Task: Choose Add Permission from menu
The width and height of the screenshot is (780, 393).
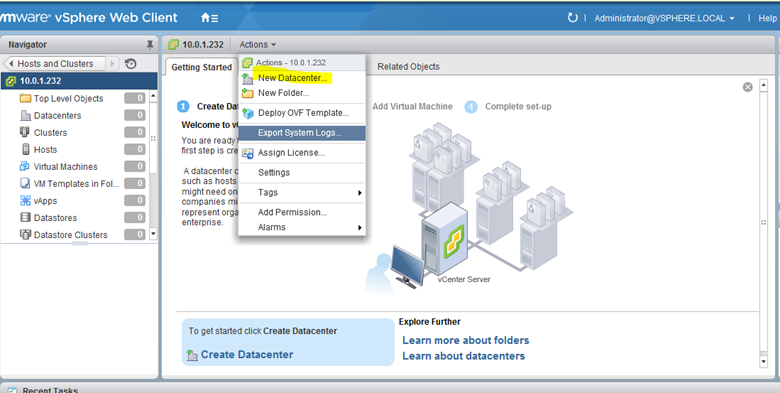Action: pyautogui.click(x=292, y=212)
